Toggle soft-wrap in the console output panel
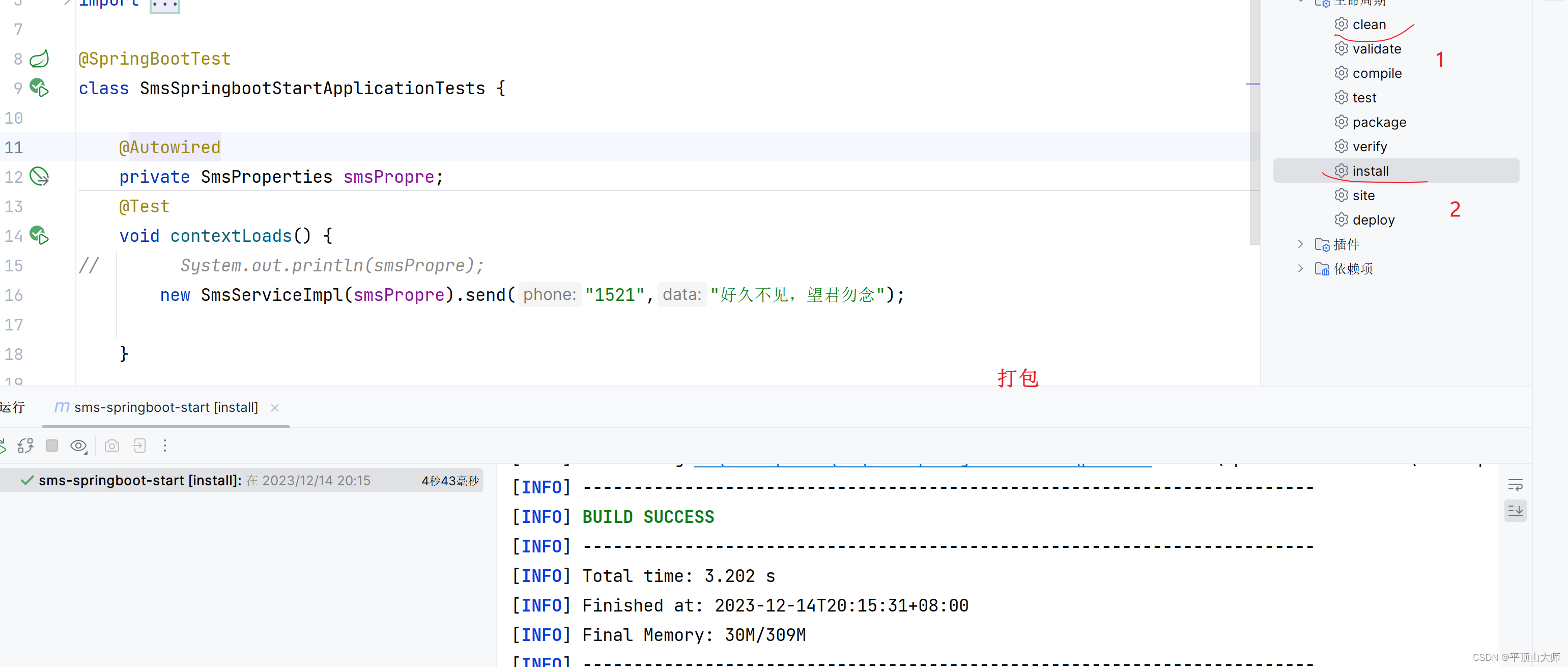This screenshot has width=1568, height=667. [x=1516, y=485]
